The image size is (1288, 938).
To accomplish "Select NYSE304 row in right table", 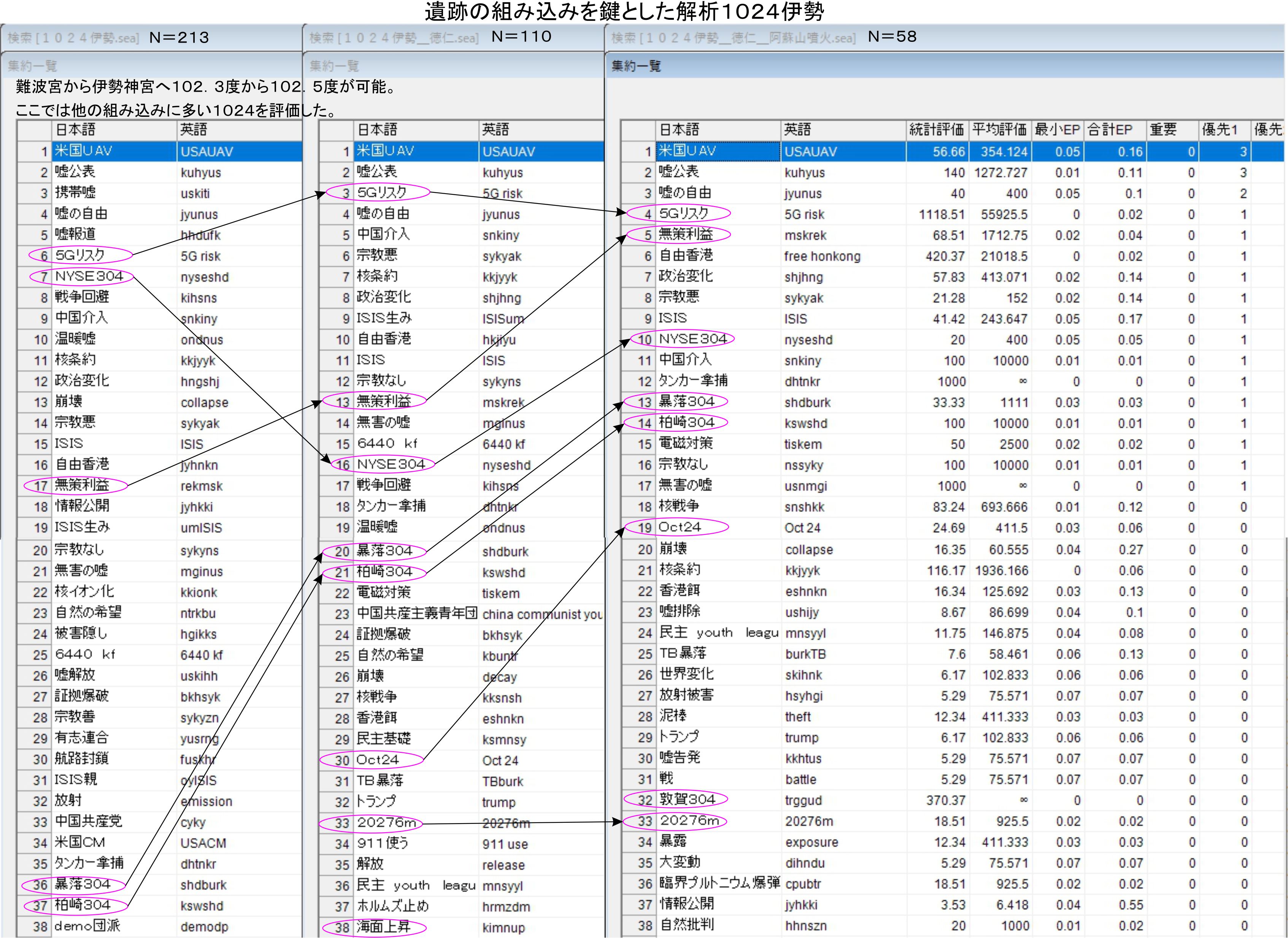I will 692,339.
